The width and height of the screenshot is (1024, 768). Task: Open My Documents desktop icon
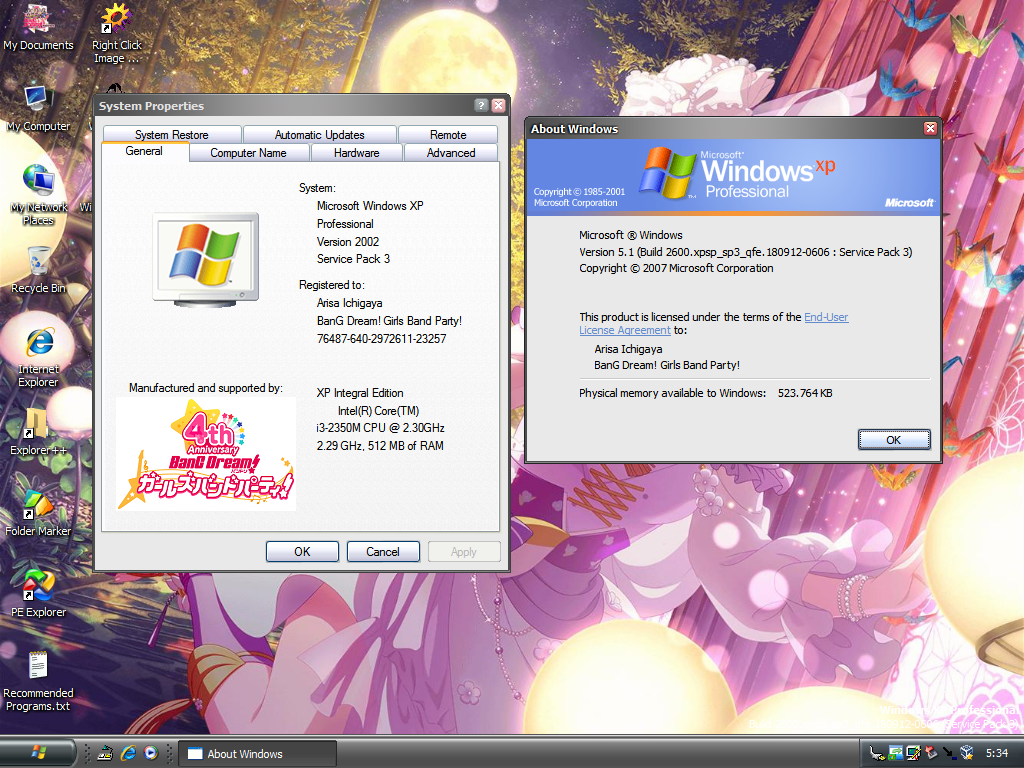[x=38, y=27]
